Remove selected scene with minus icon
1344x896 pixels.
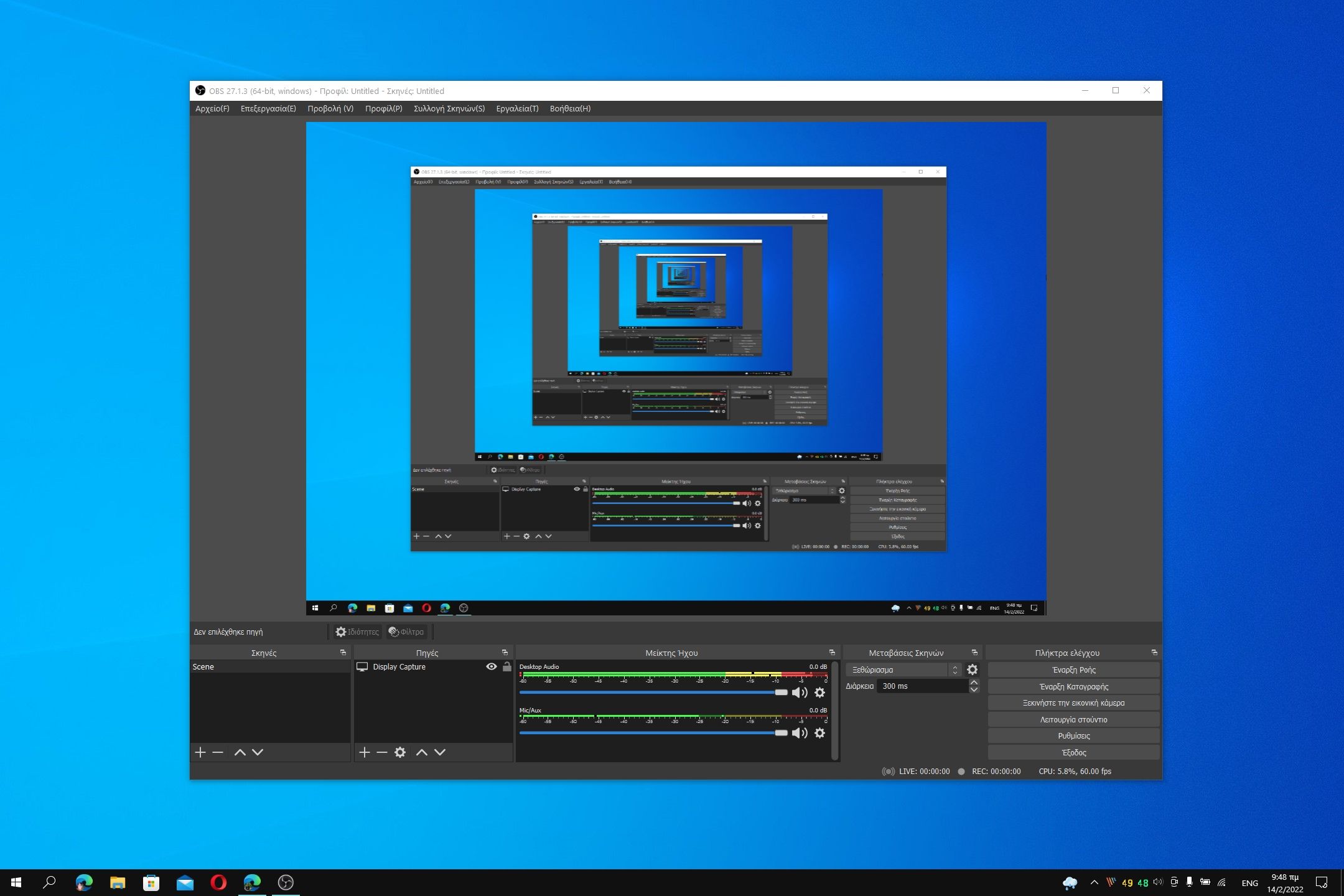click(x=218, y=752)
